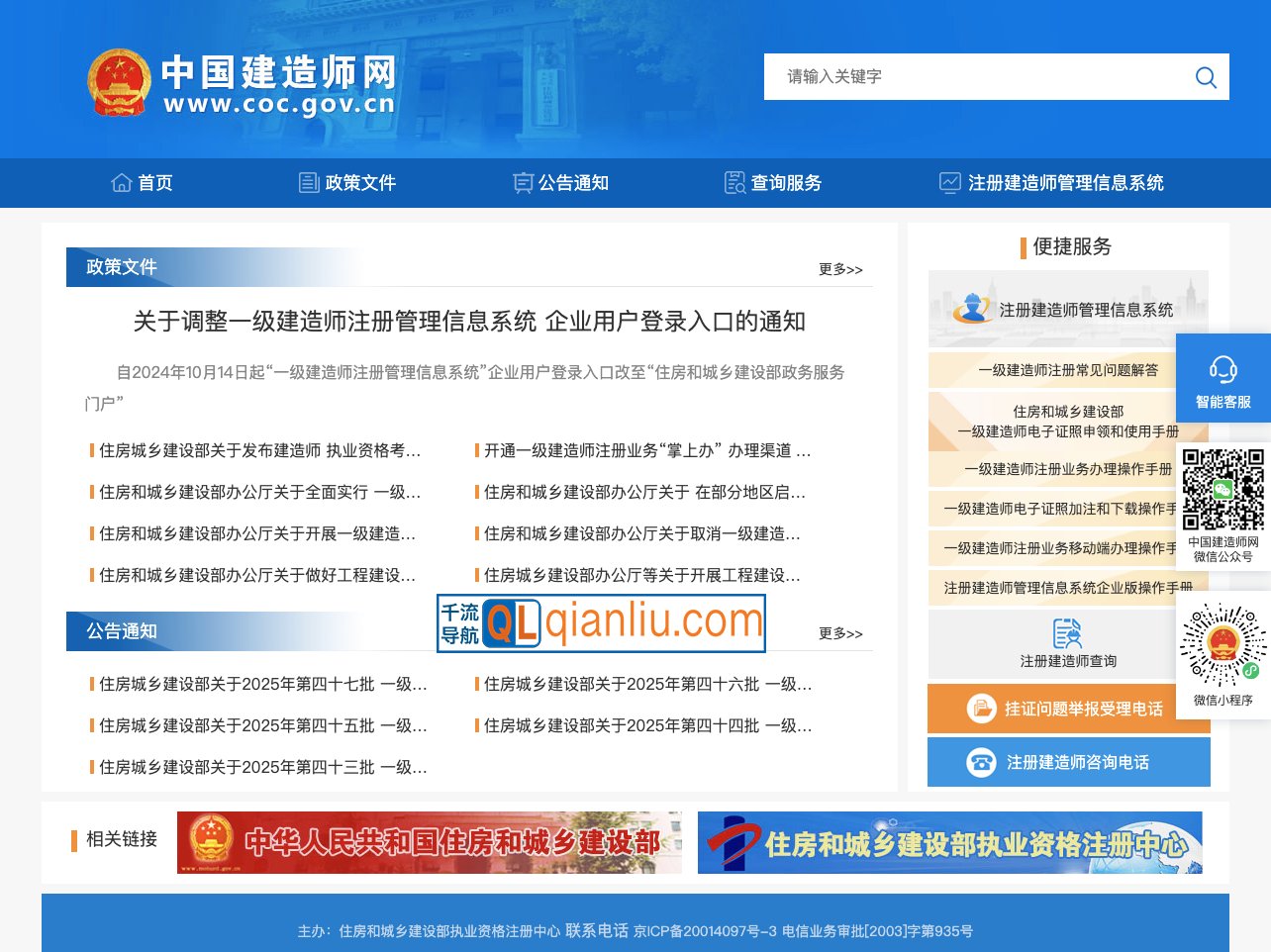
Task: Click the home icon beside 首页
Action: click(x=121, y=182)
